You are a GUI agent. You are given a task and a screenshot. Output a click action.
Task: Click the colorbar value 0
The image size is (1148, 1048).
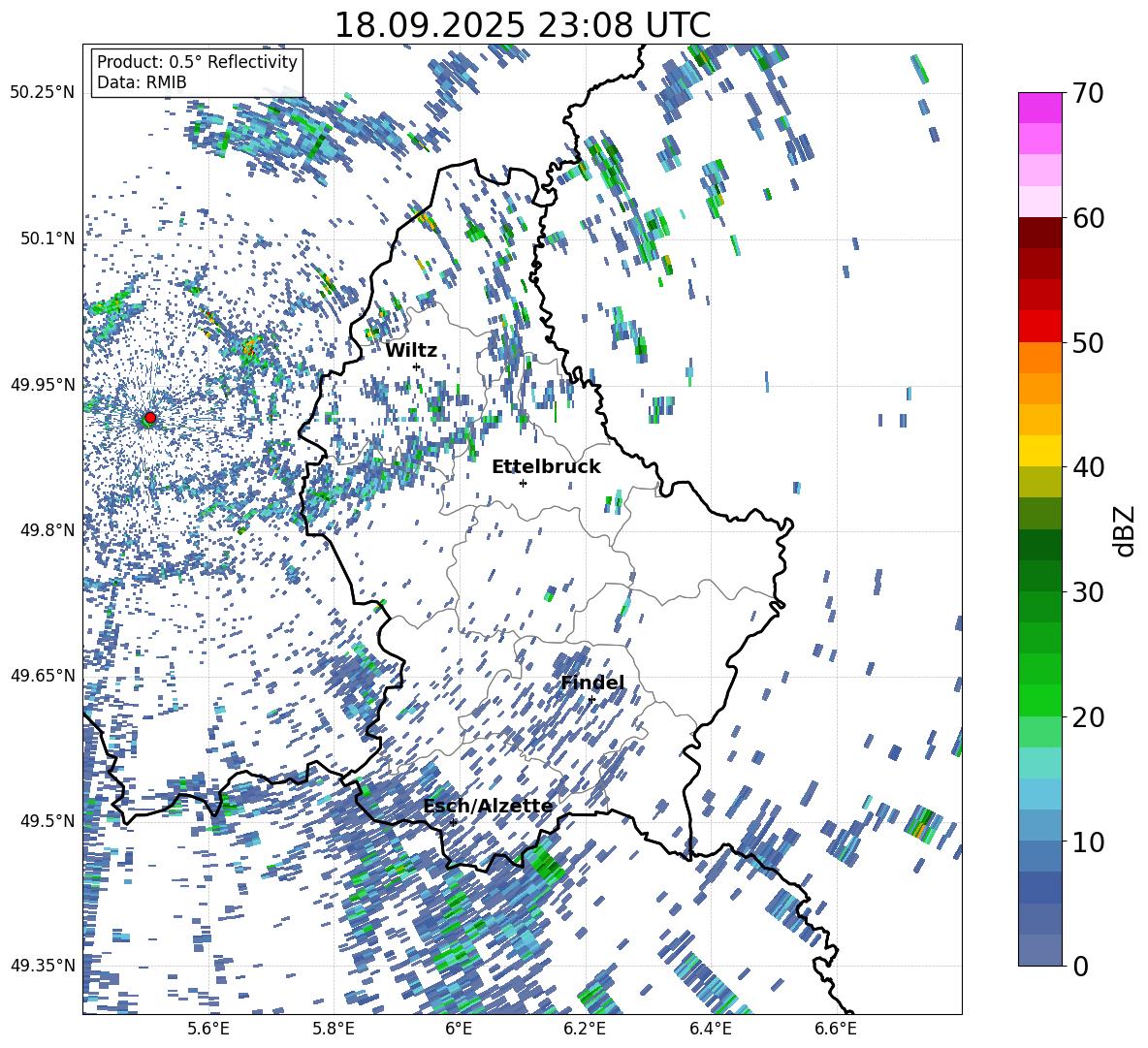(x=1080, y=966)
